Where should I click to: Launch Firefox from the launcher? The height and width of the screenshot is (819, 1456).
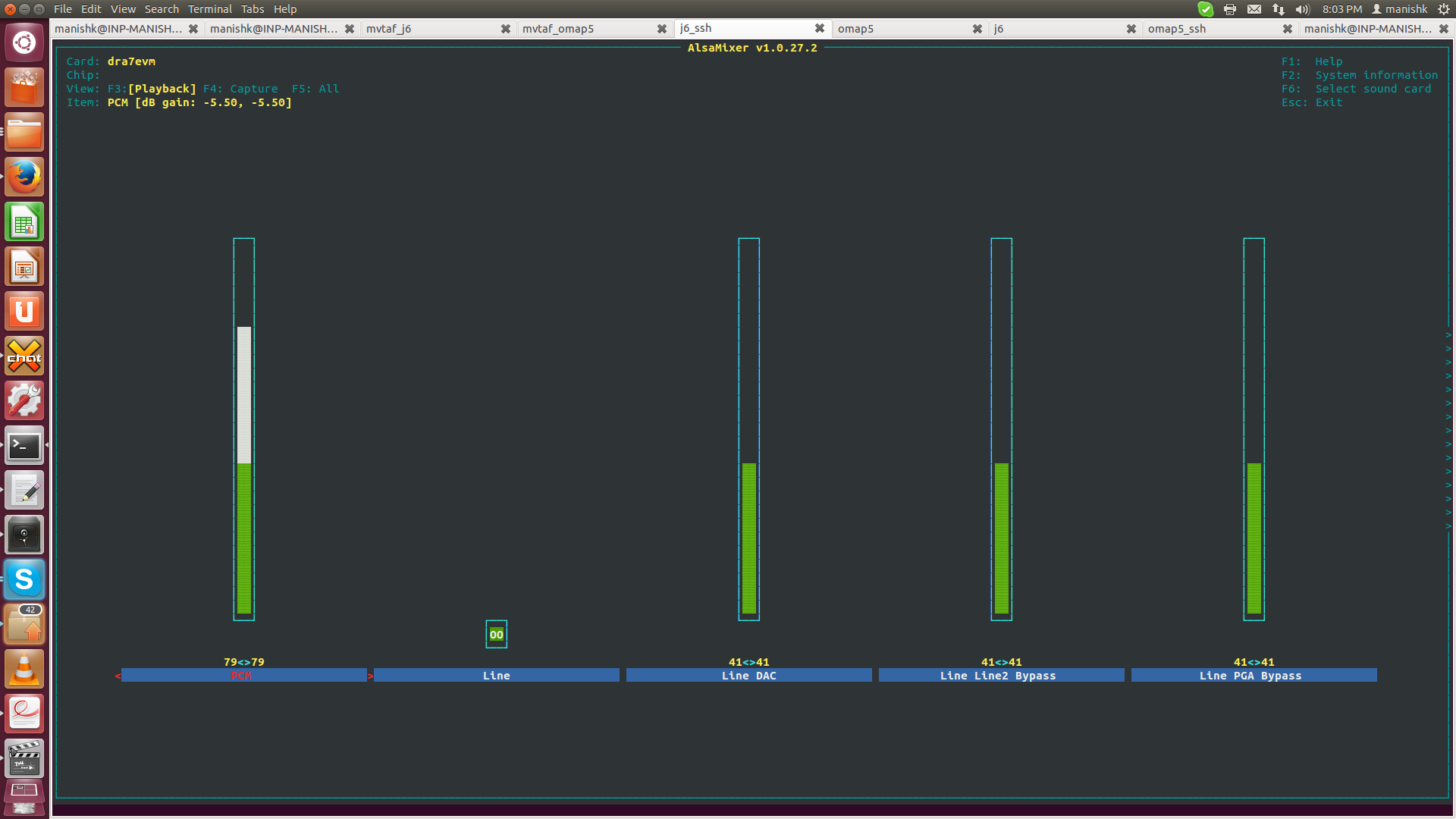click(x=24, y=177)
